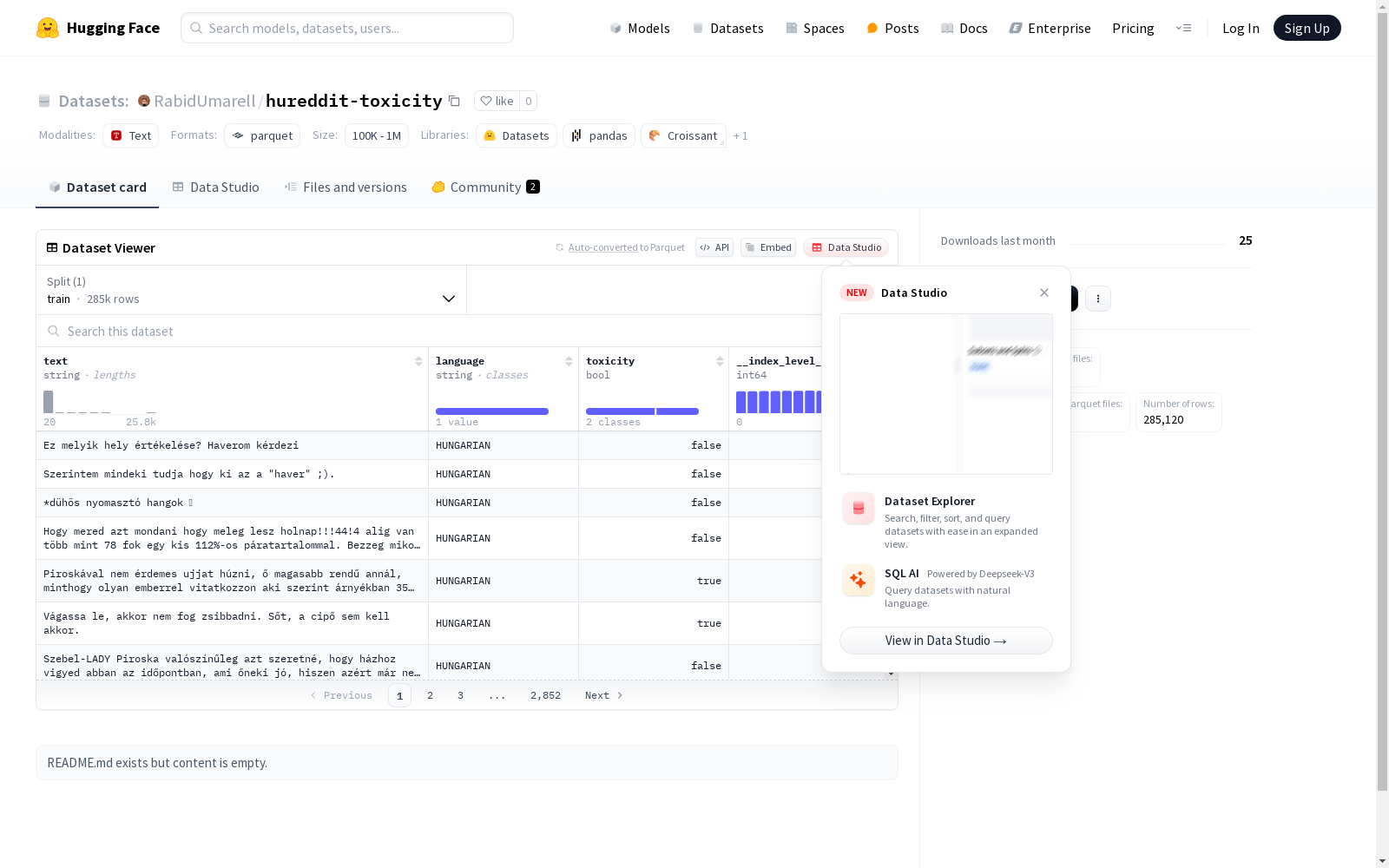This screenshot has width=1389, height=868.
Task: Open Posts in top navigation
Action: [x=892, y=28]
